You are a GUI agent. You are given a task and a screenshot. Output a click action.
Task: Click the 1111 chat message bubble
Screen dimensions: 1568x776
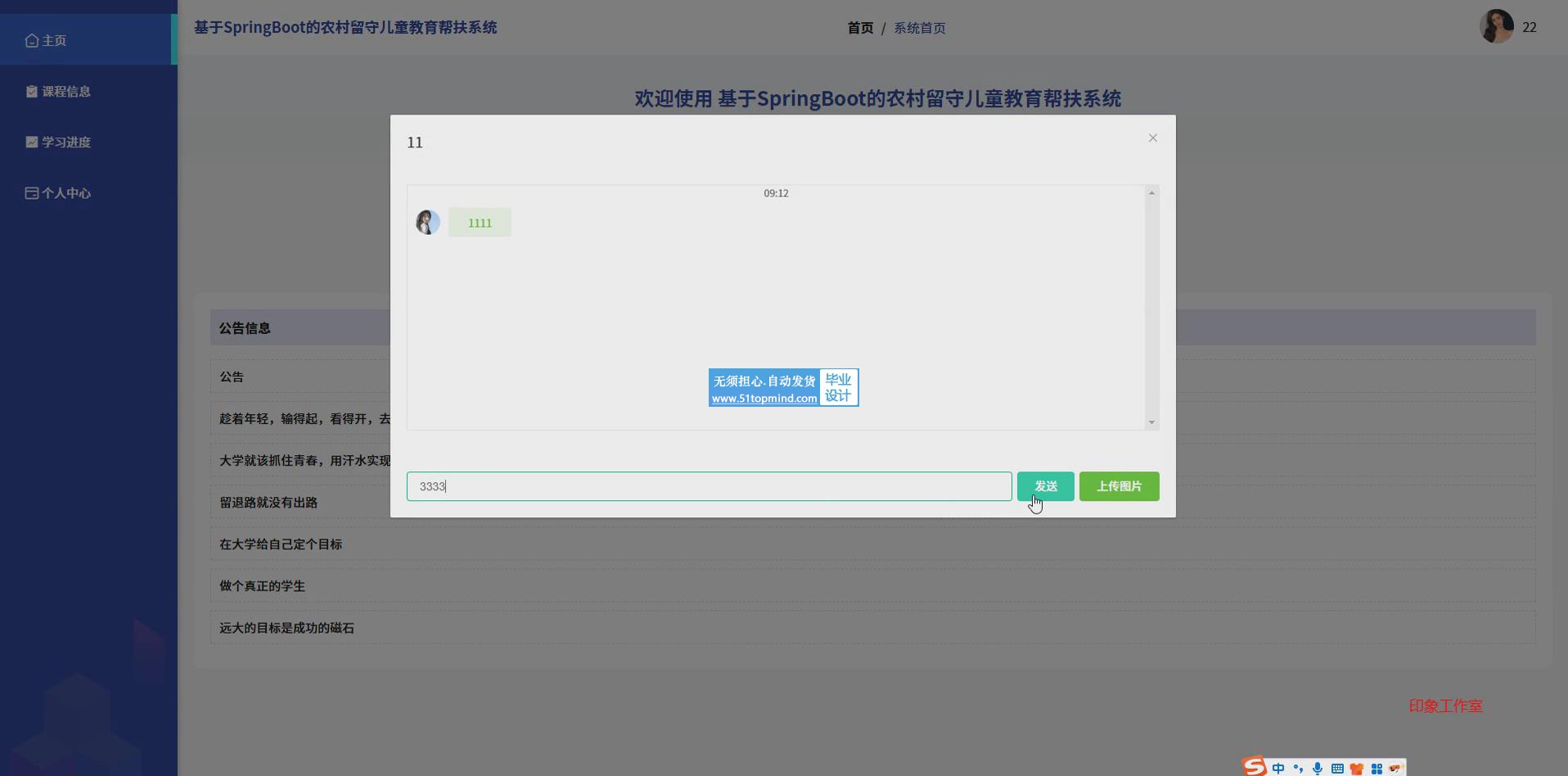point(480,223)
